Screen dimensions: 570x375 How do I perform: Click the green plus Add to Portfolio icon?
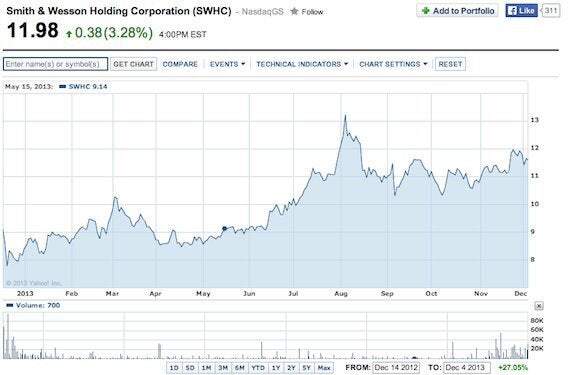(425, 11)
